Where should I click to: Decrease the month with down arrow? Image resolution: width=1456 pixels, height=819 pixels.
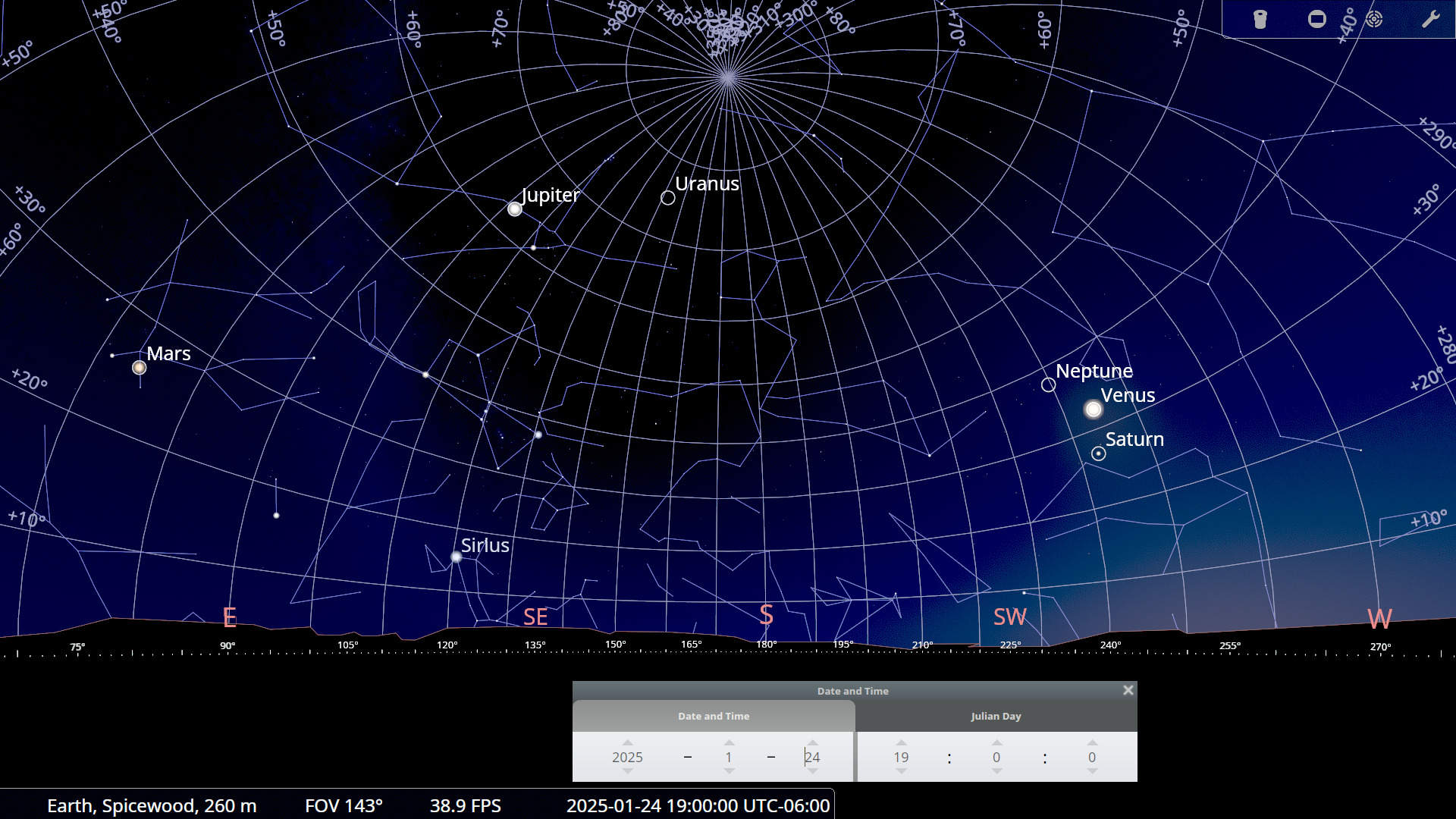729,771
